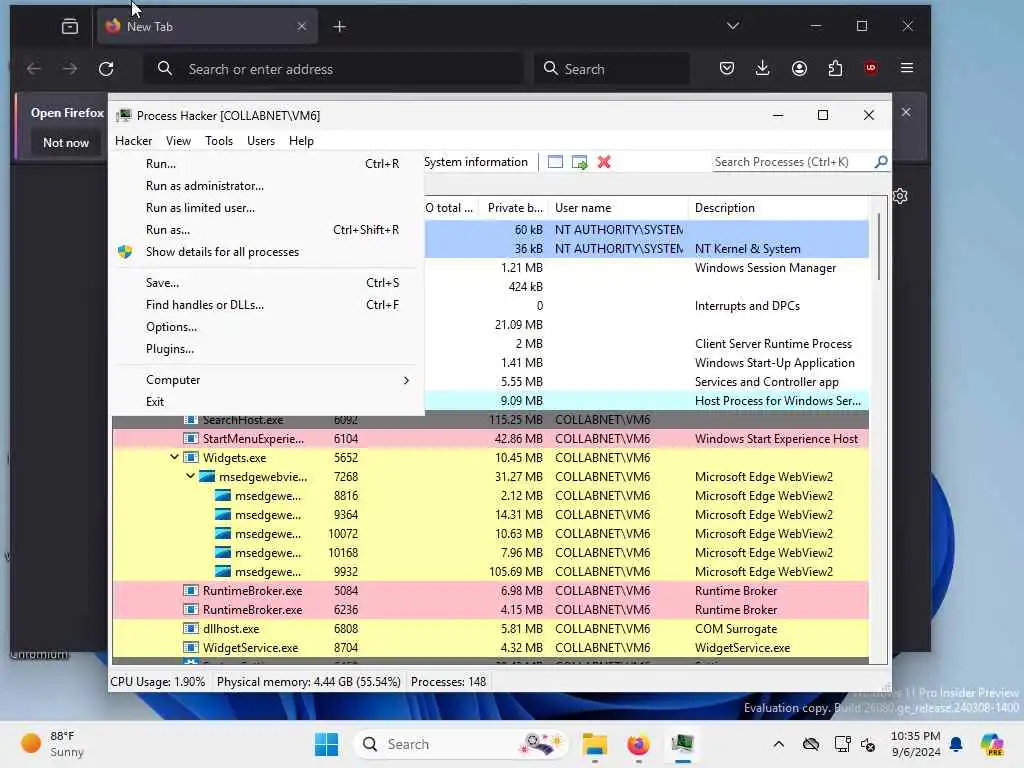The height and width of the screenshot is (768, 1024).
Task: Select the RuntimeBroker.exe row PID 6236
Action: [x=490, y=610]
